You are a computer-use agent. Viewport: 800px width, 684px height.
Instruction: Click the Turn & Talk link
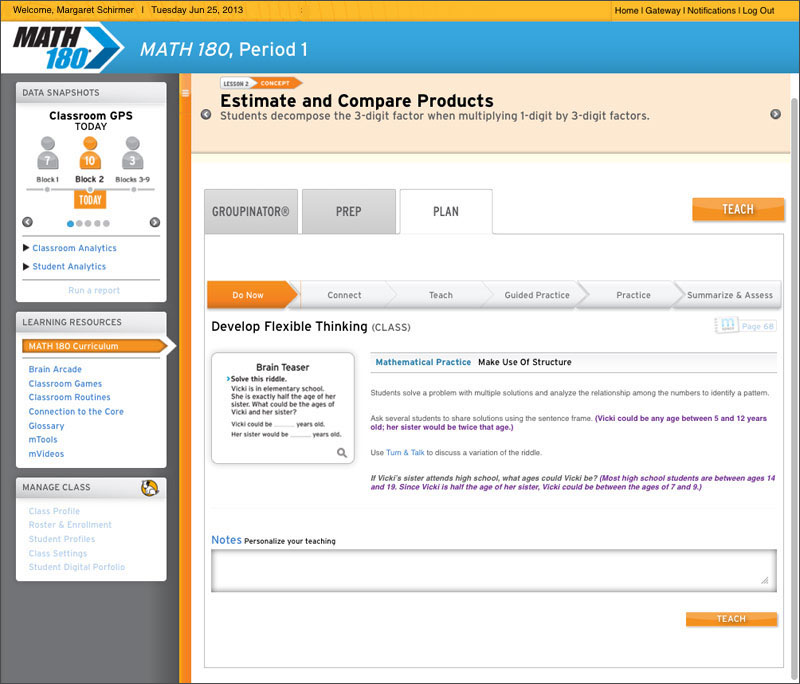(405, 452)
